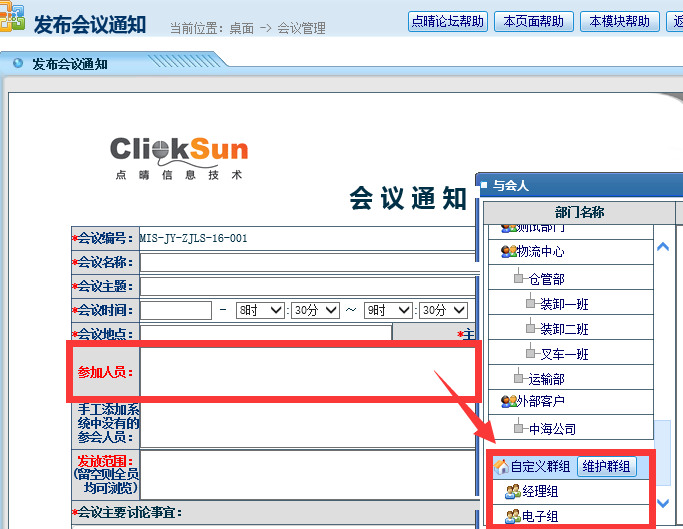Viewport: 683px width, 529px height.
Task: Select 中海公司 under 外部客户
Action: [x=552, y=429]
